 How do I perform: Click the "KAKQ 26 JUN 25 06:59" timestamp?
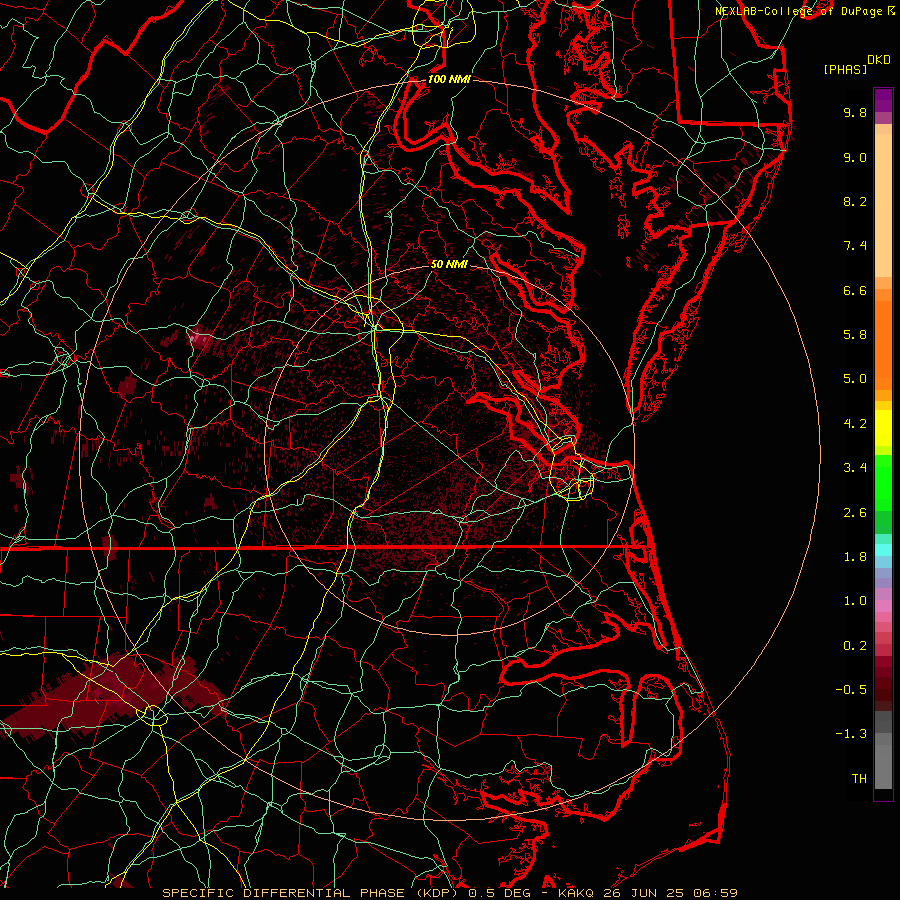tap(647, 893)
